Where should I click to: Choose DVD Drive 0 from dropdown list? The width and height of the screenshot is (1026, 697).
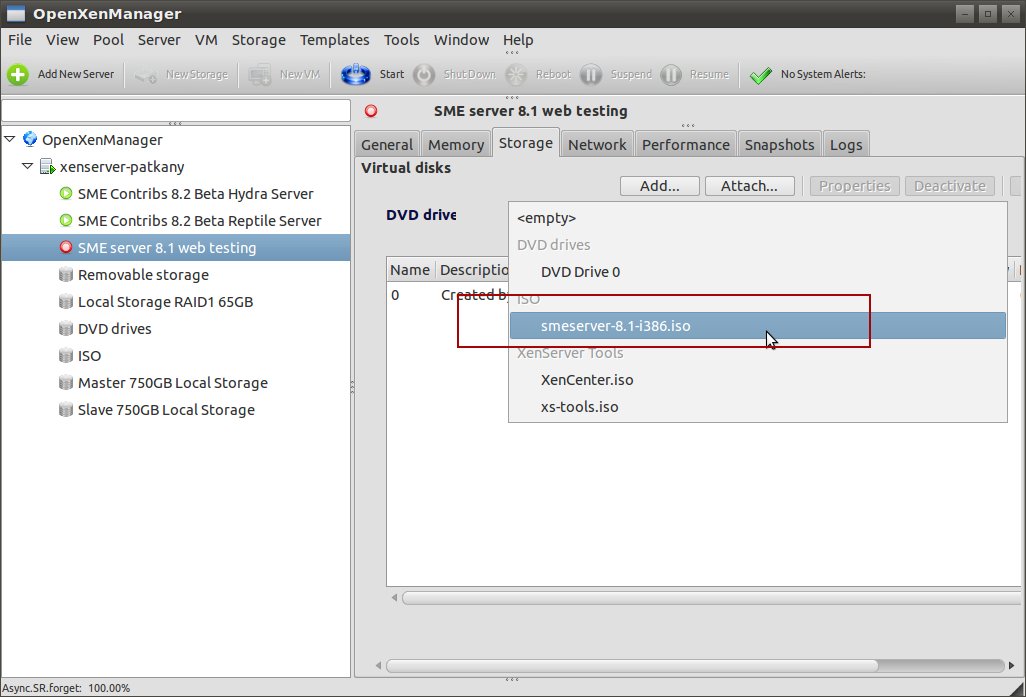pyautogui.click(x=758, y=272)
